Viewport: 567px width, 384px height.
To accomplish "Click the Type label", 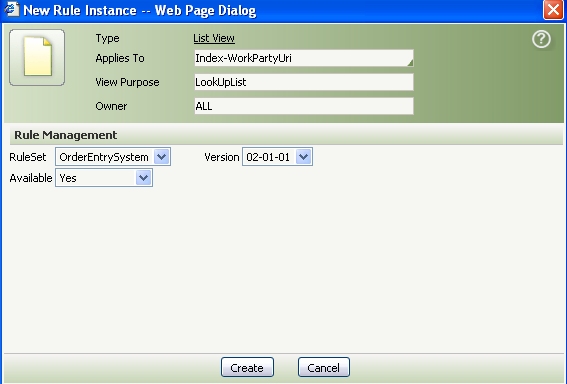I will click(x=107, y=38).
